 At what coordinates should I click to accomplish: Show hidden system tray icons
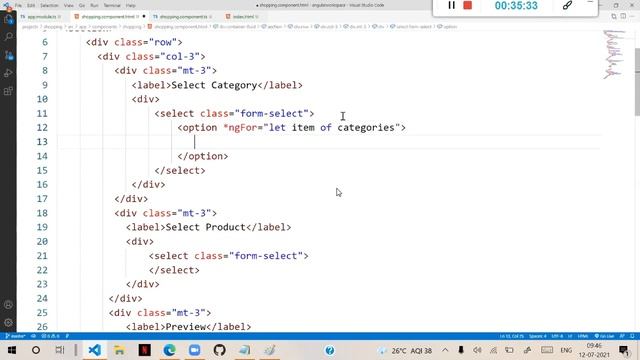pyautogui.click(x=445, y=350)
